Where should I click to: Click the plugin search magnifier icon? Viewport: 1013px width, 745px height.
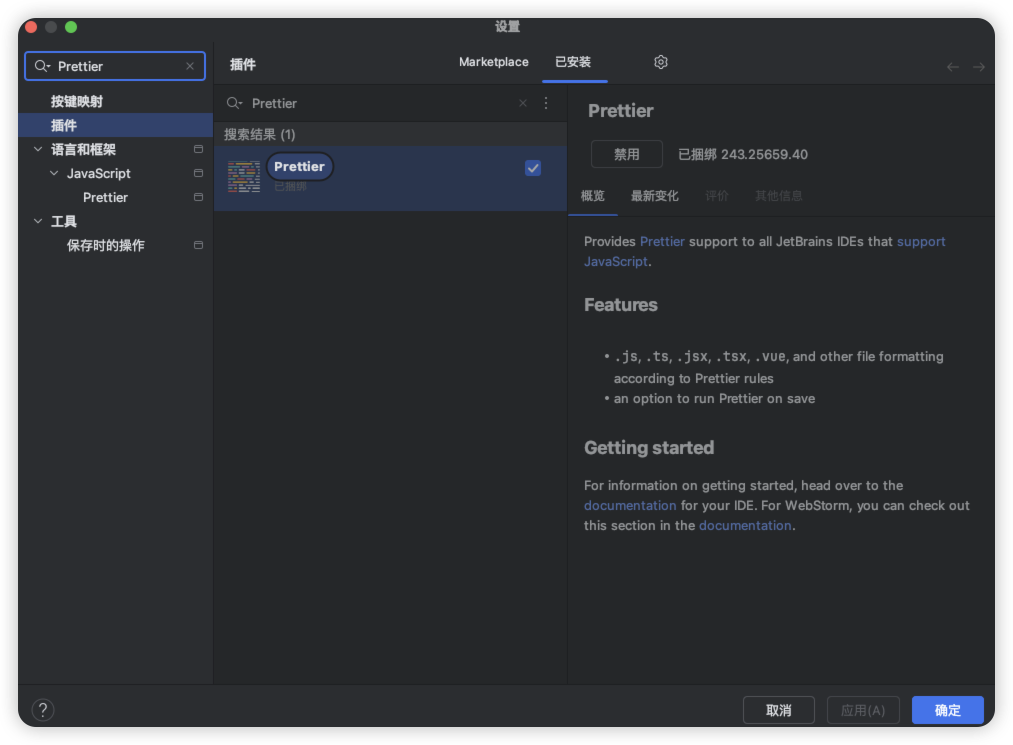pos(234,103)
